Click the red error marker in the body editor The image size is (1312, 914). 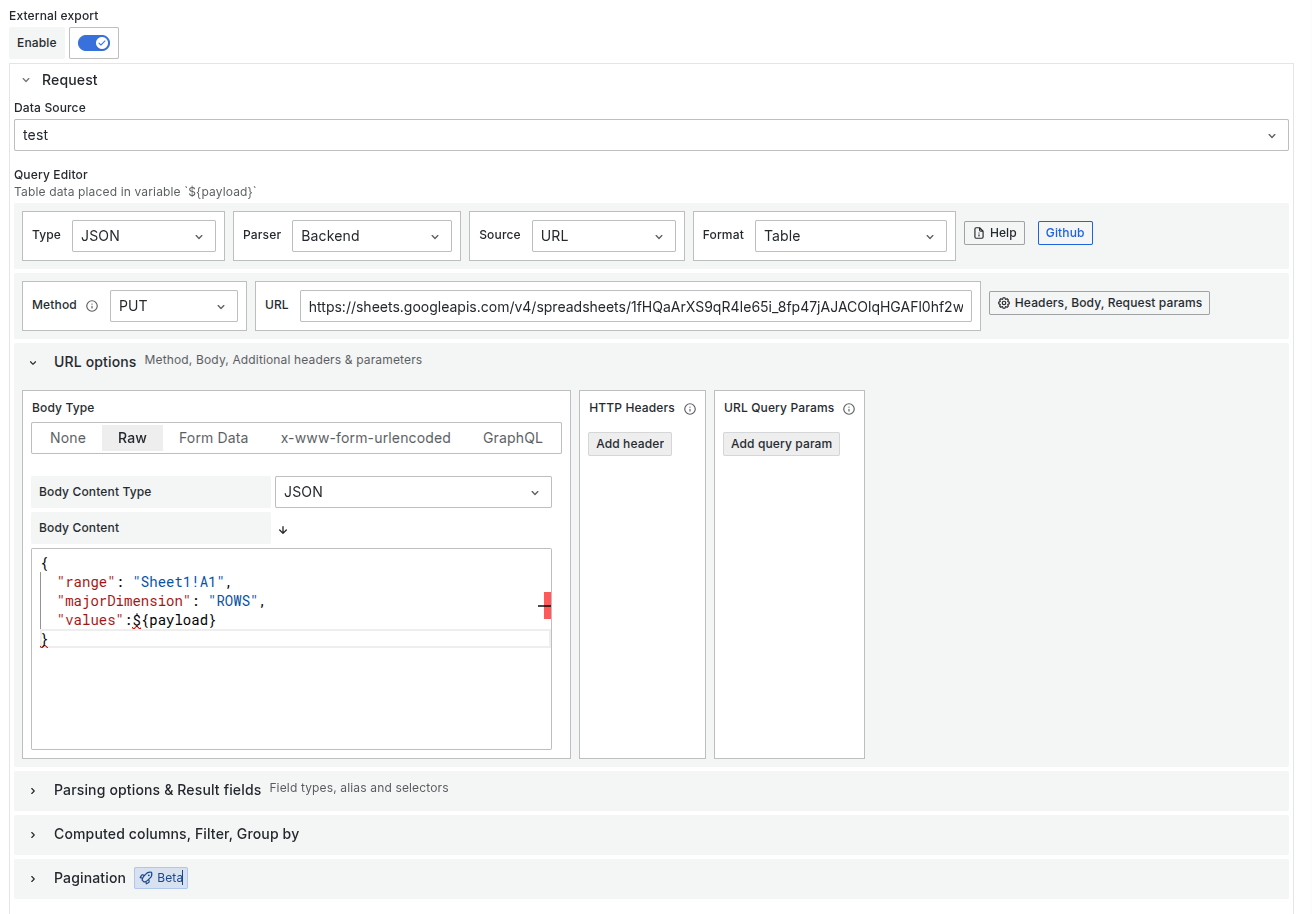coord(545,605)
